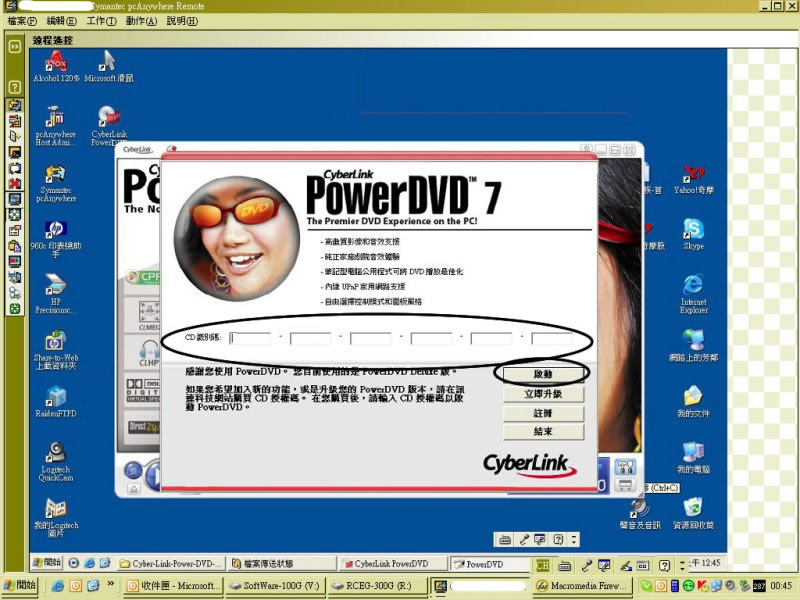This screenshot has height=600, width=800.
Task: Select the 我的文件 desktop icon
Action: click(x=693, y=402)
